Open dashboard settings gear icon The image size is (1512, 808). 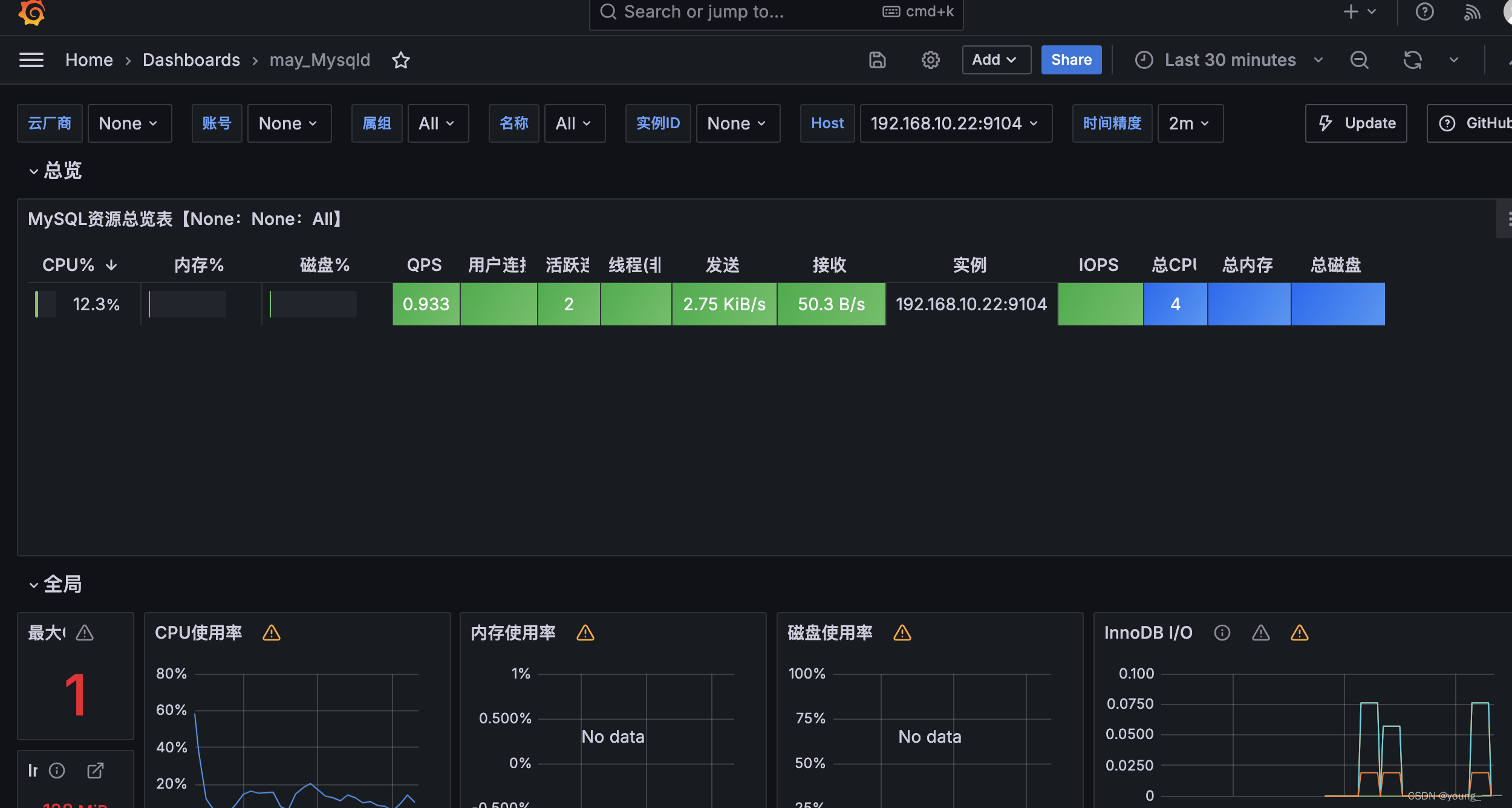pos(930,60)
